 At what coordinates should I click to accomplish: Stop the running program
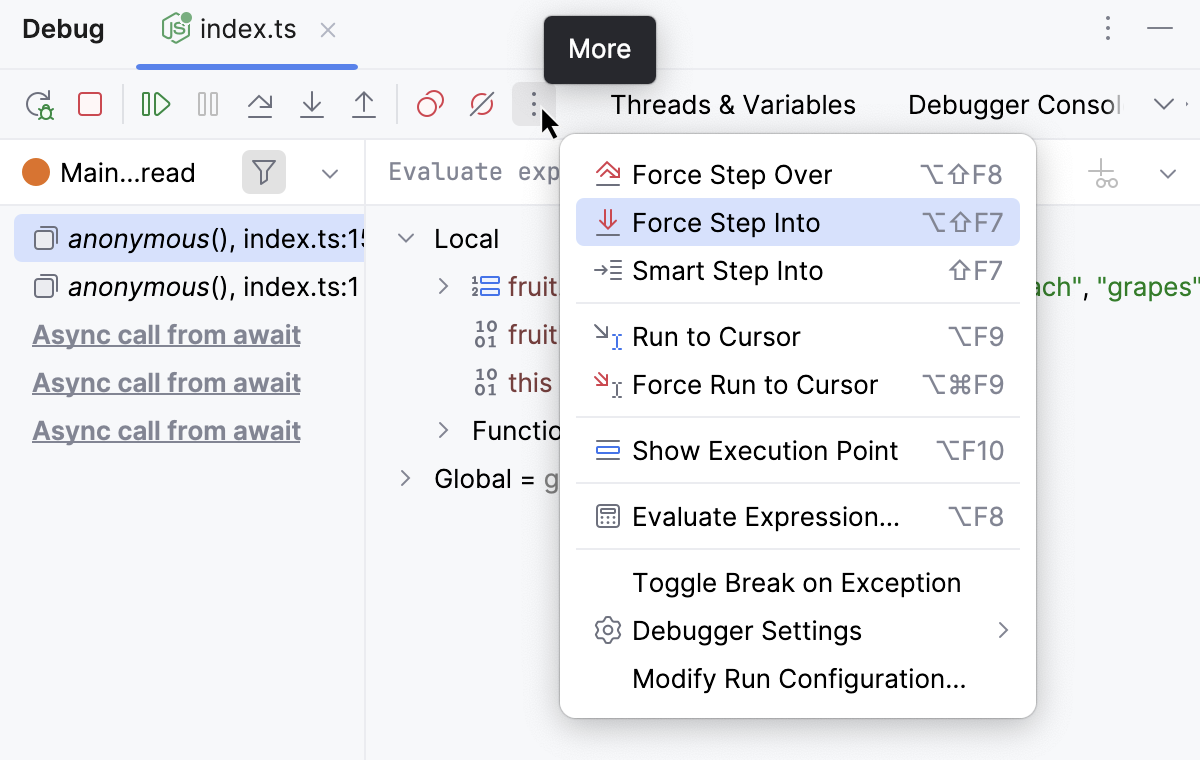pos(89,104)
